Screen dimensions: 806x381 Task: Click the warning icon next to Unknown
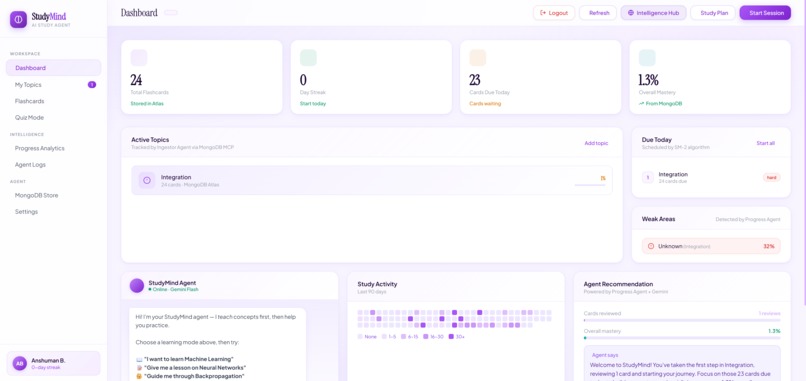pyautogui.click(x=651, y=246)
